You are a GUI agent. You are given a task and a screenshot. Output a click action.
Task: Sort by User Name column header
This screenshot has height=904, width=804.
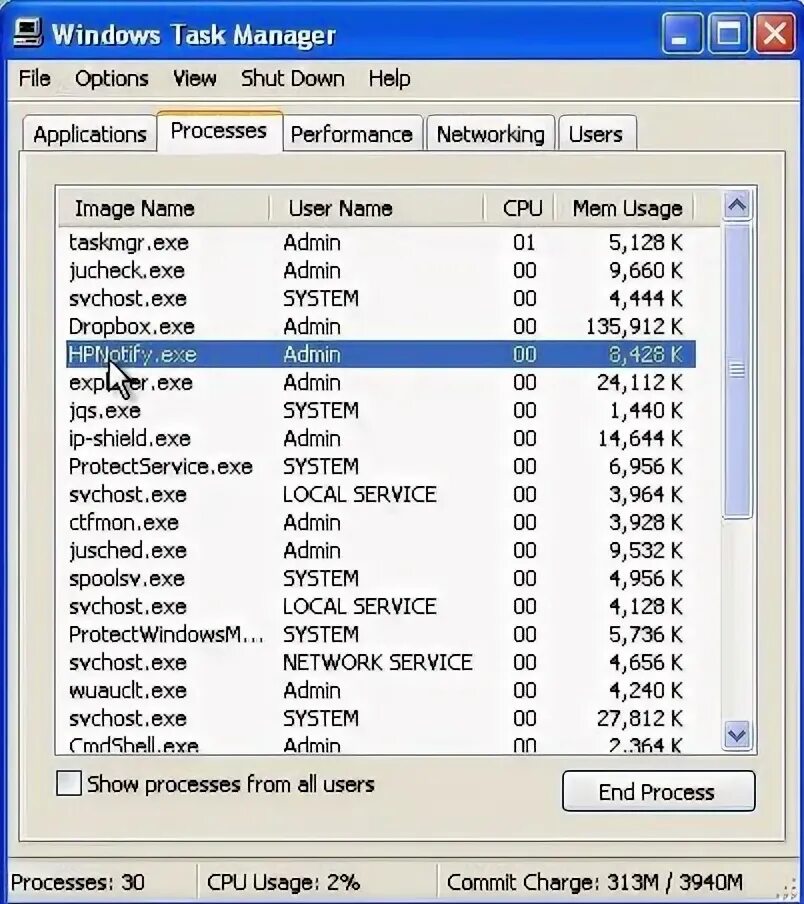point(376,208)
